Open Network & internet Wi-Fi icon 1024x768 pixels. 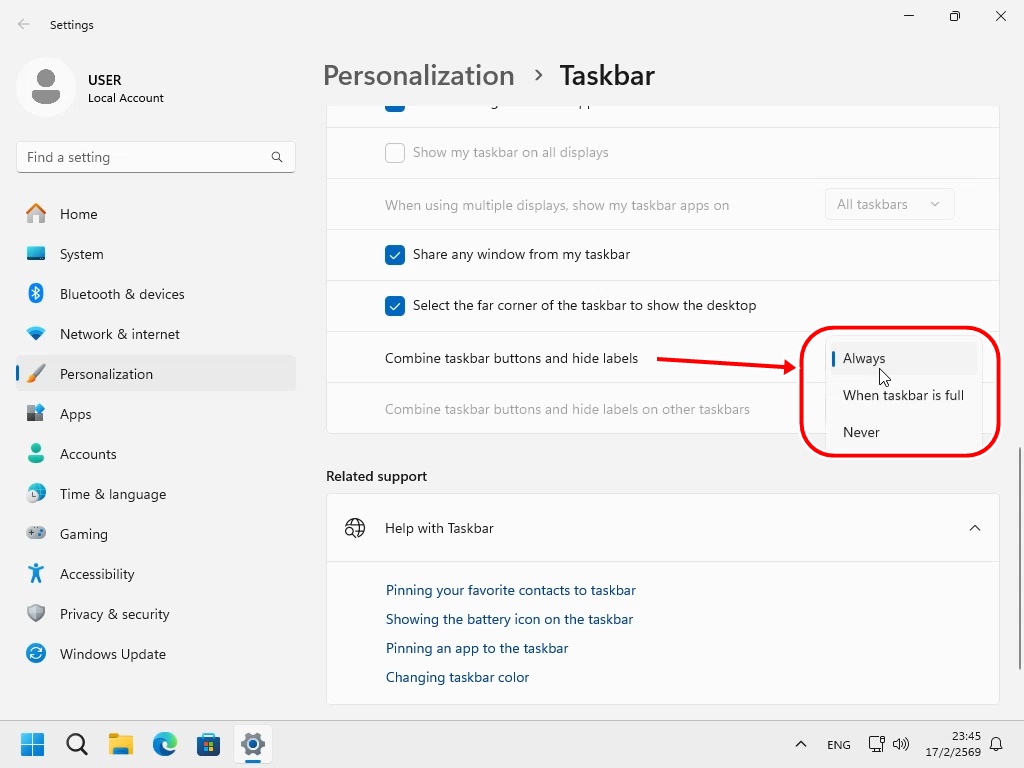coord(36,334)
